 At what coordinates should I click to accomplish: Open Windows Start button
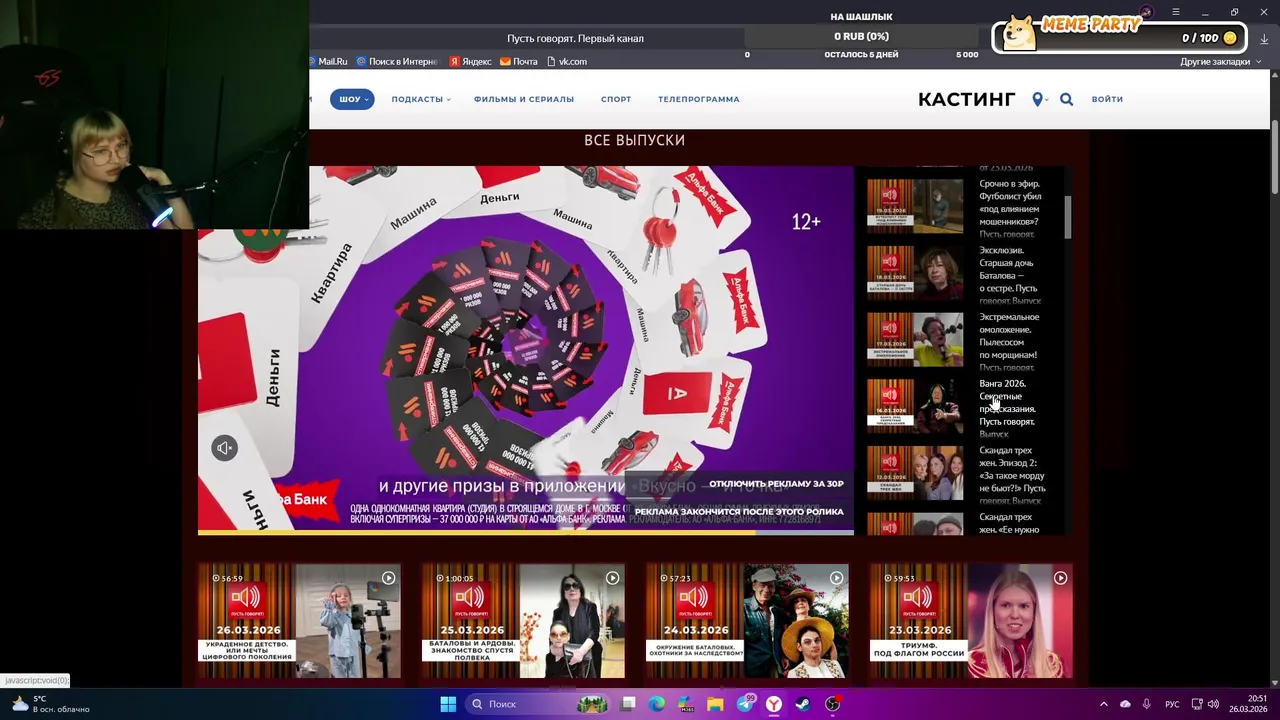pos(448,704)
